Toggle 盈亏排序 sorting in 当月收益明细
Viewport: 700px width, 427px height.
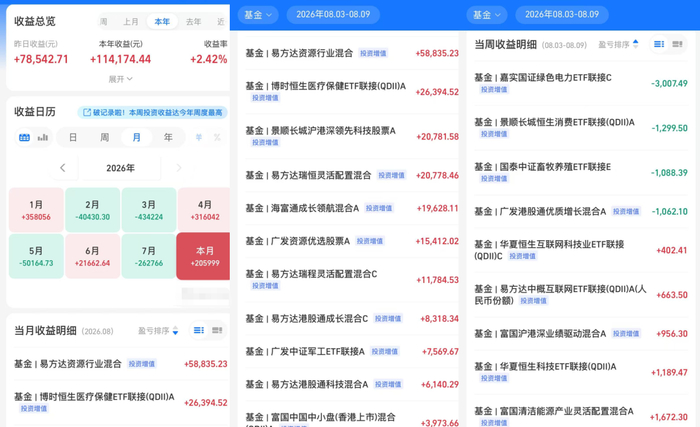(x=158, y=331)
